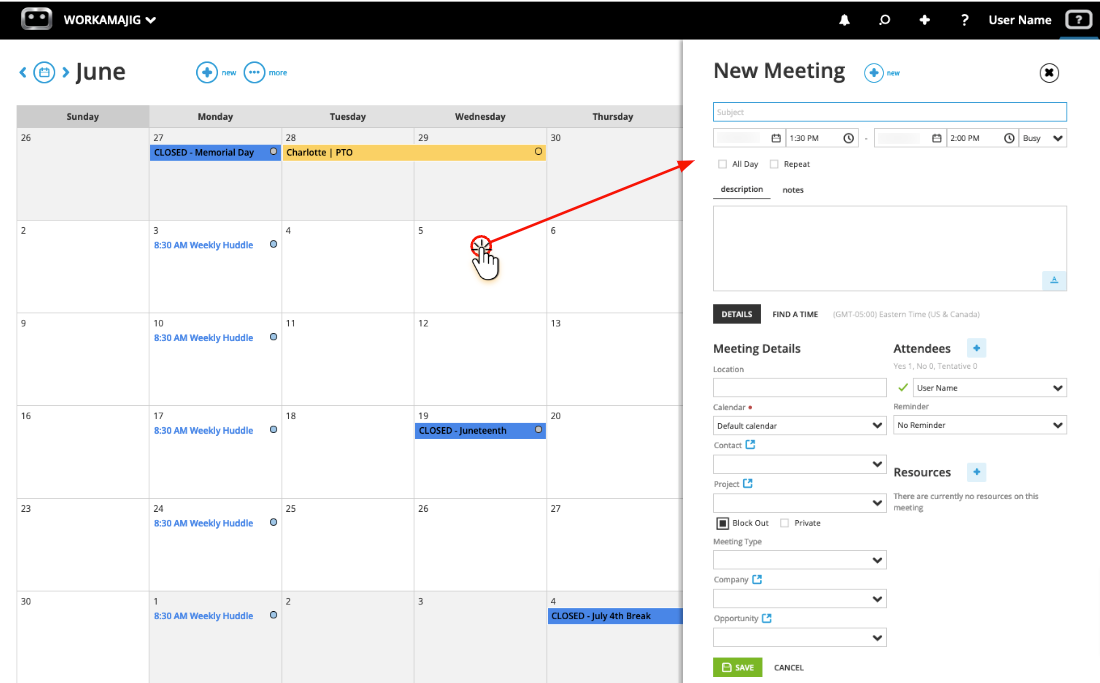
Task: Click the plus icon next to Attendees
Action: tap(977, 348)
